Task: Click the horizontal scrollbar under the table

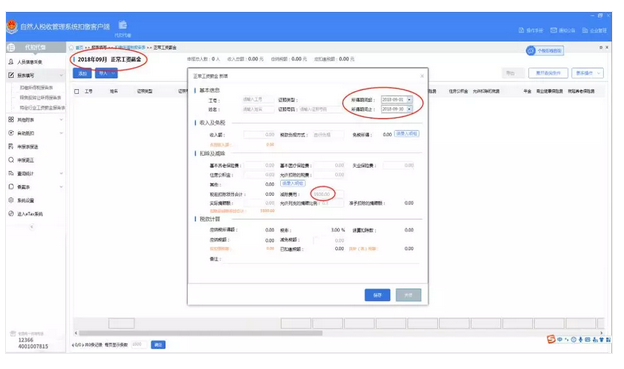Action: click(x=200, y=333)
